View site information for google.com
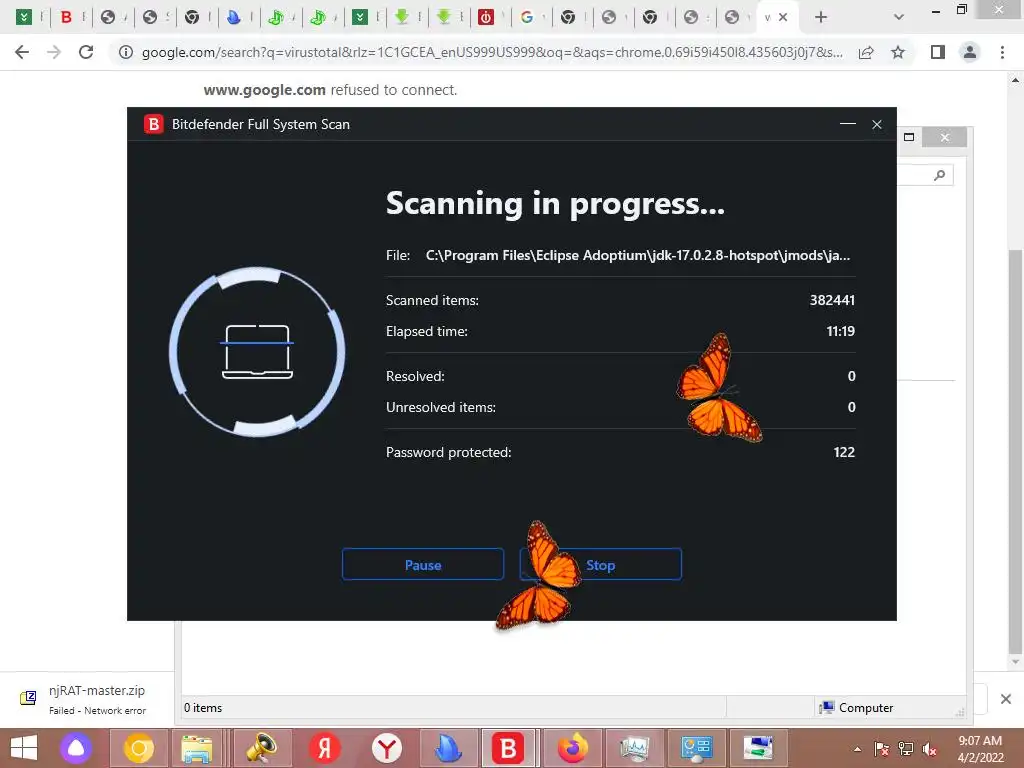1024x768 pixels. click(x=125, y=52)
